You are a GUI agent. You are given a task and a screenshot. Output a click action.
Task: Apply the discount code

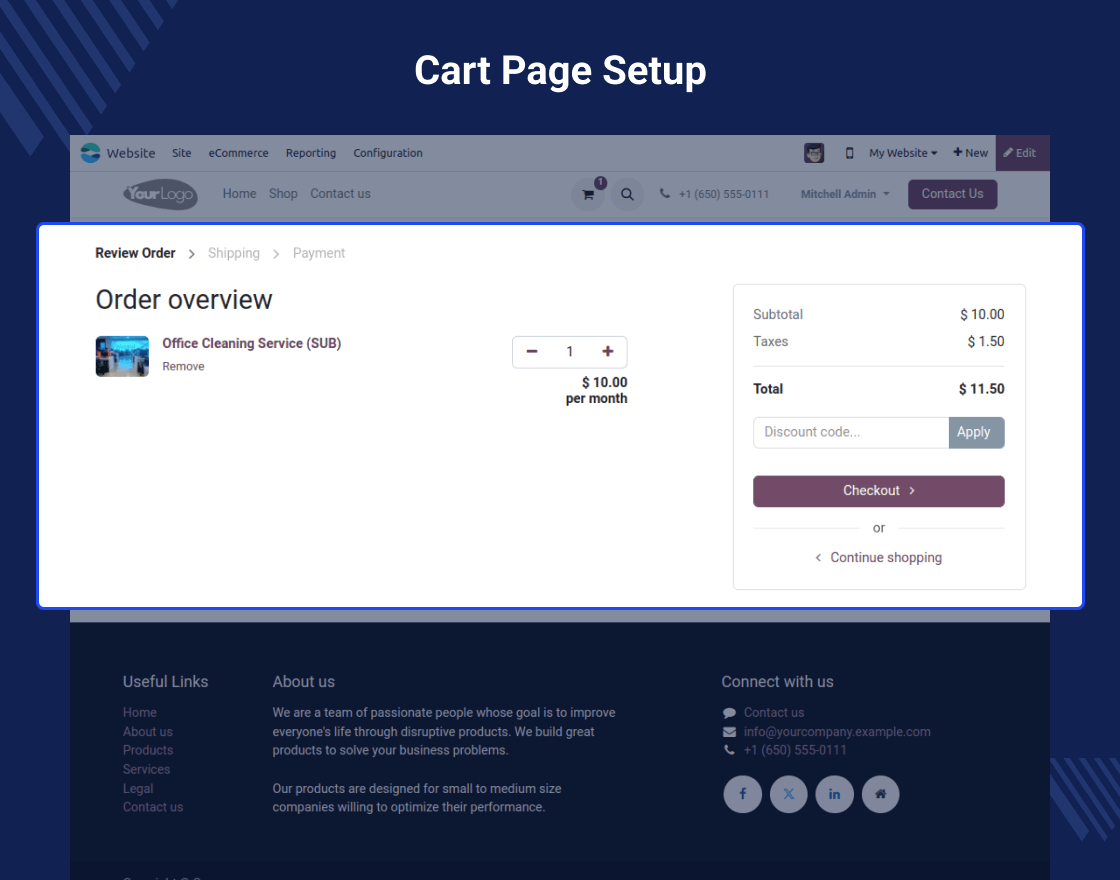976,432
